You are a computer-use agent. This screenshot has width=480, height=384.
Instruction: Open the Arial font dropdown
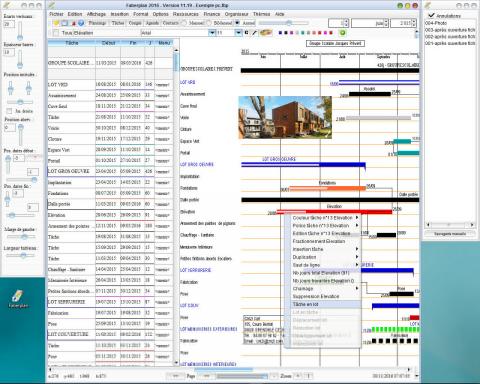pyautogui.click(x=211, y=33)
